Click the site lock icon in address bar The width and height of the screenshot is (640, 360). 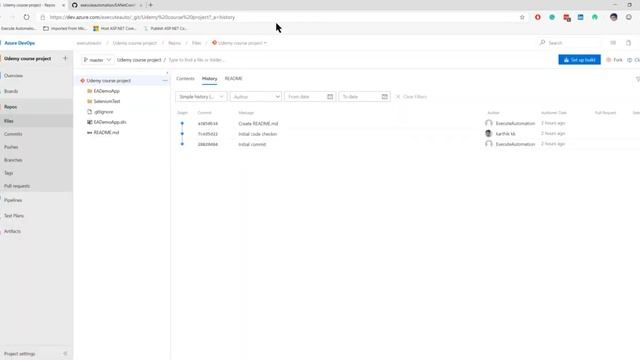pyautogui.click(x=43, y=17)
